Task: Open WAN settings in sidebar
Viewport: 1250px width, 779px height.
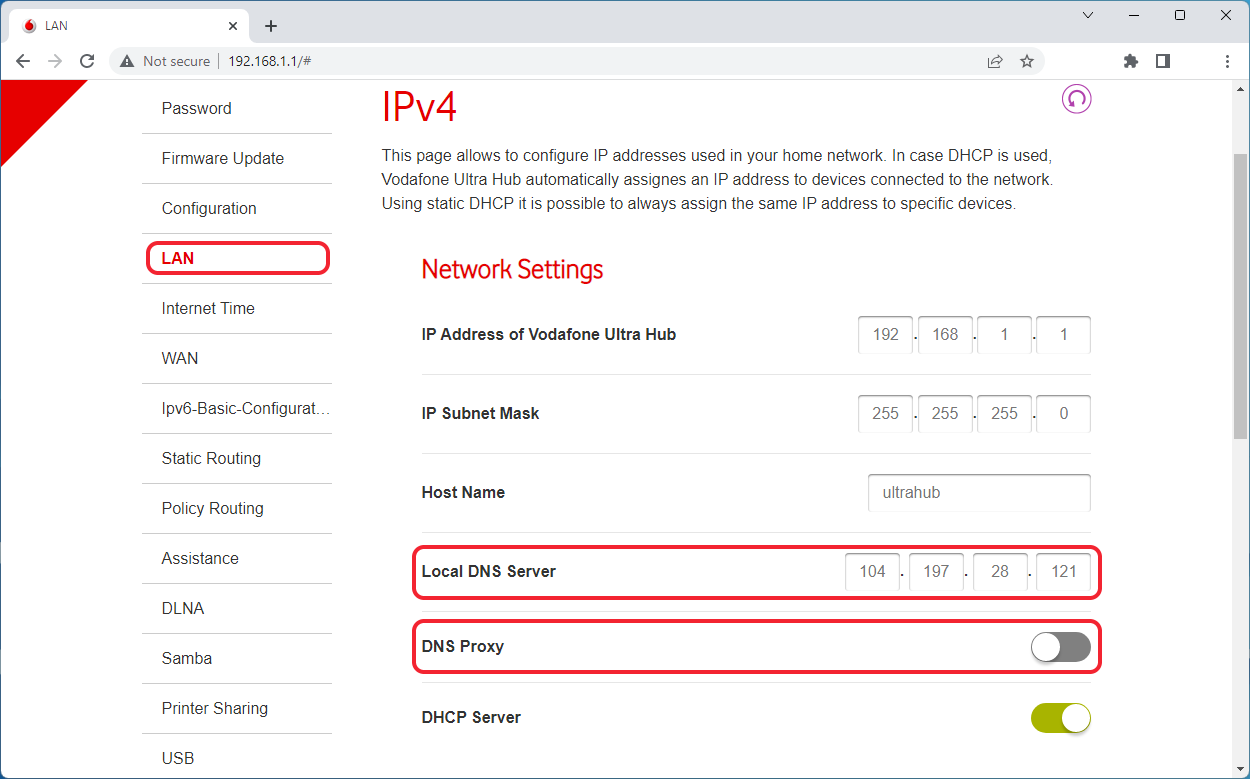Action: pos(180,358)
